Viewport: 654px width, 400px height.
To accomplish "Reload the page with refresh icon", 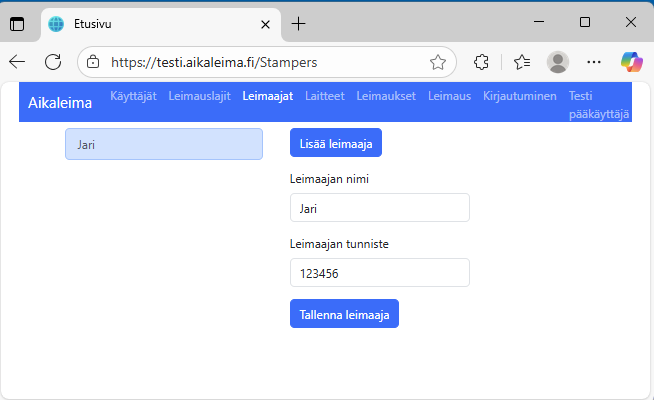I will click(x=53, y=62).
